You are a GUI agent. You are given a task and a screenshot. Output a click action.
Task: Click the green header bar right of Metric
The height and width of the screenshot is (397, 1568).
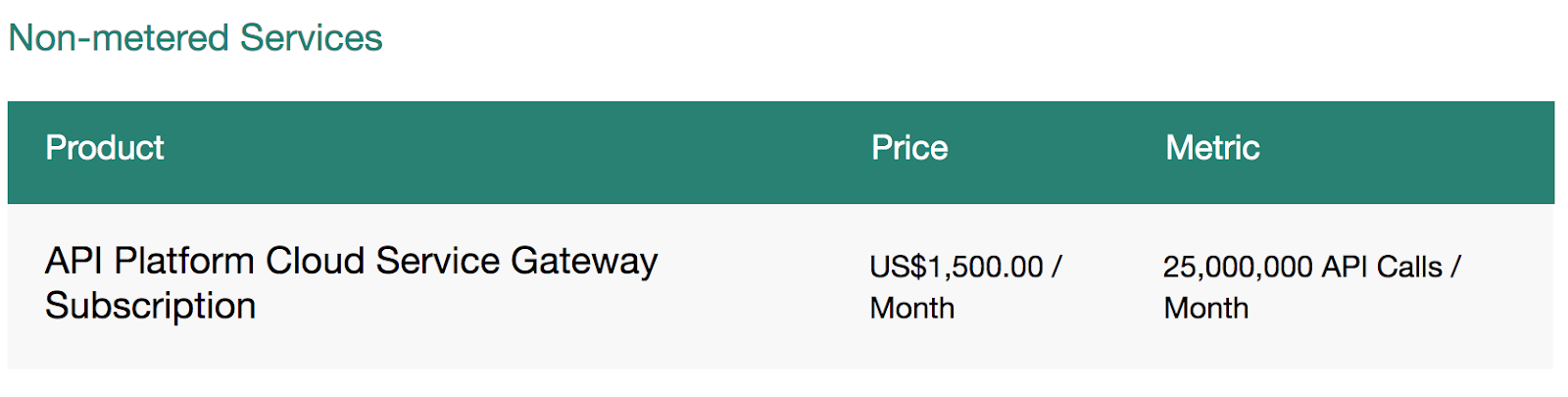1406,152
